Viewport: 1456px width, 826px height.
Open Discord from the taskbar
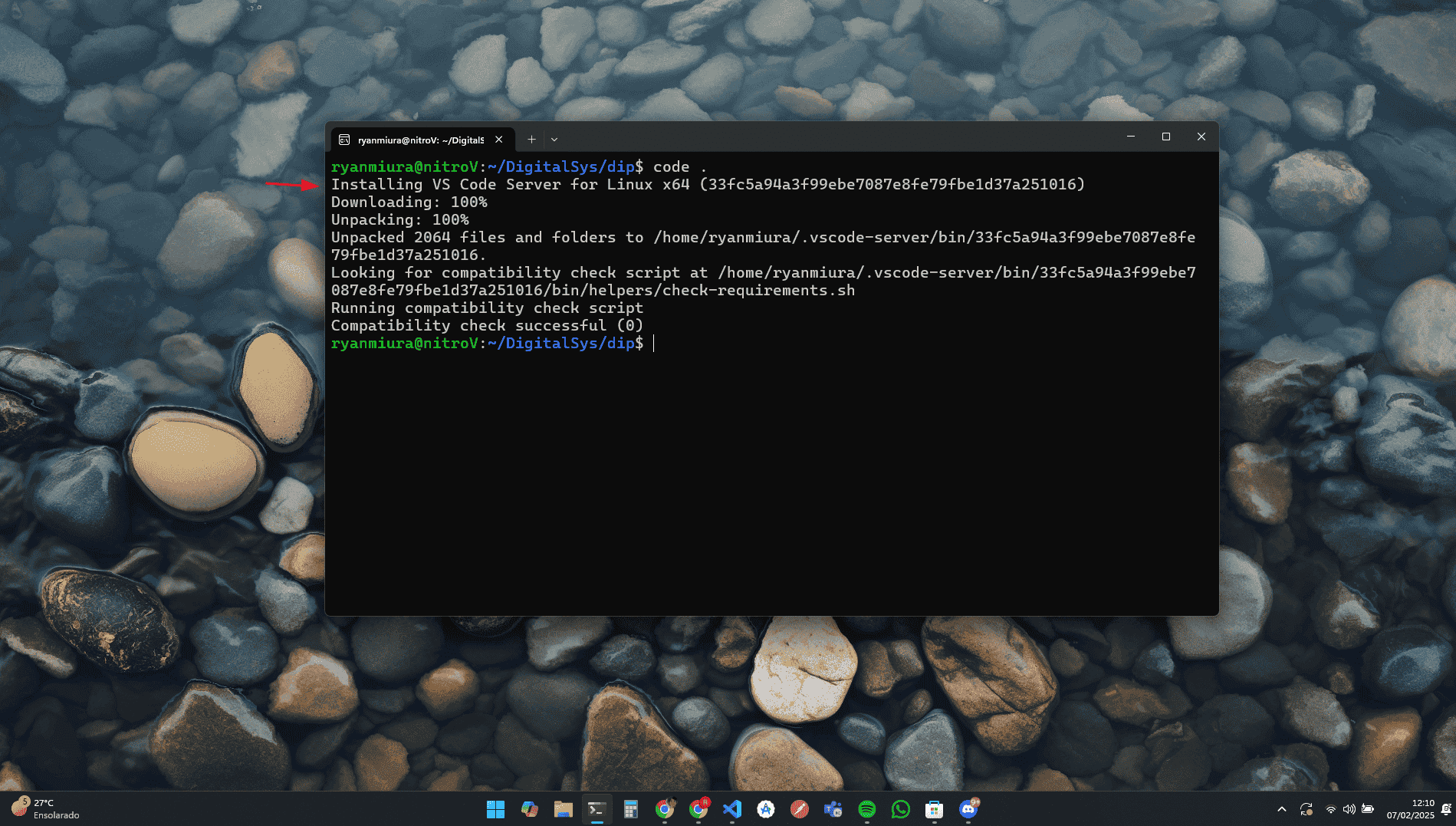968,809
